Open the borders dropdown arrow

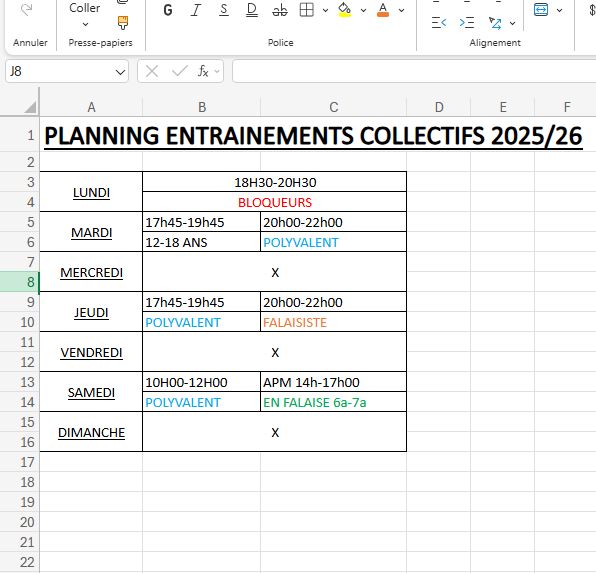(325, 10)
